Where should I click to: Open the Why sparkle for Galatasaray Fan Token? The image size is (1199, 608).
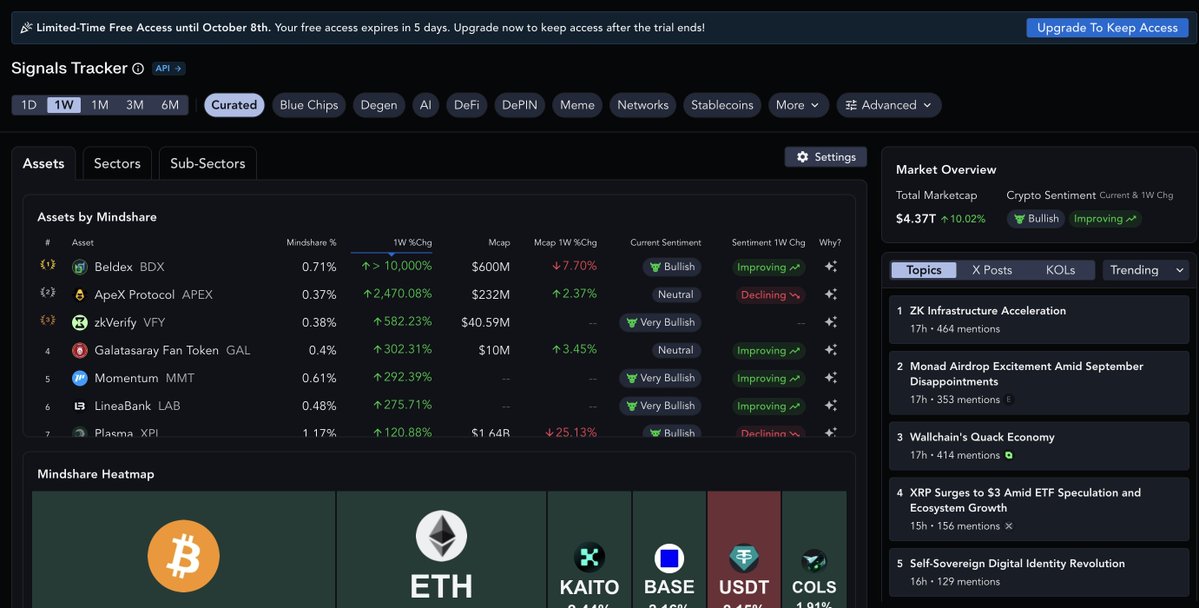coord(830,350)
